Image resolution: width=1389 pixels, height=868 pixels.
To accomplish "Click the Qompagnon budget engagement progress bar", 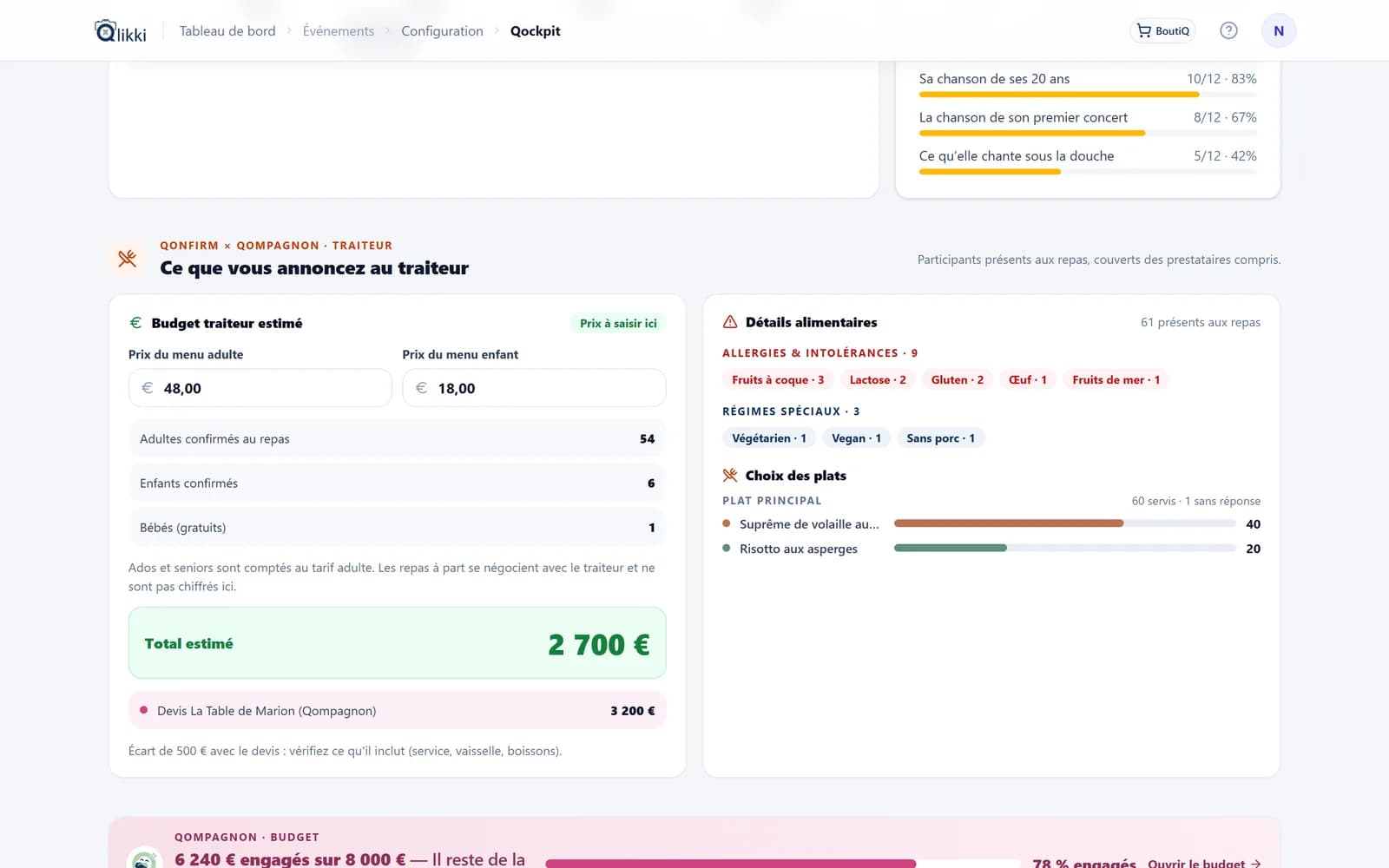I will tap(783, 864).
